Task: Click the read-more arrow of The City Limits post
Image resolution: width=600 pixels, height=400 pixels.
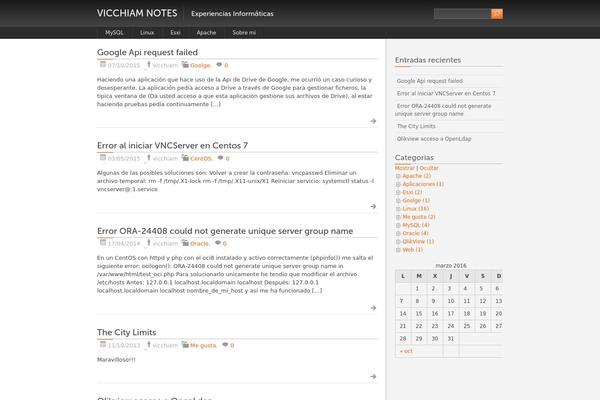Action: click(373, 377)
